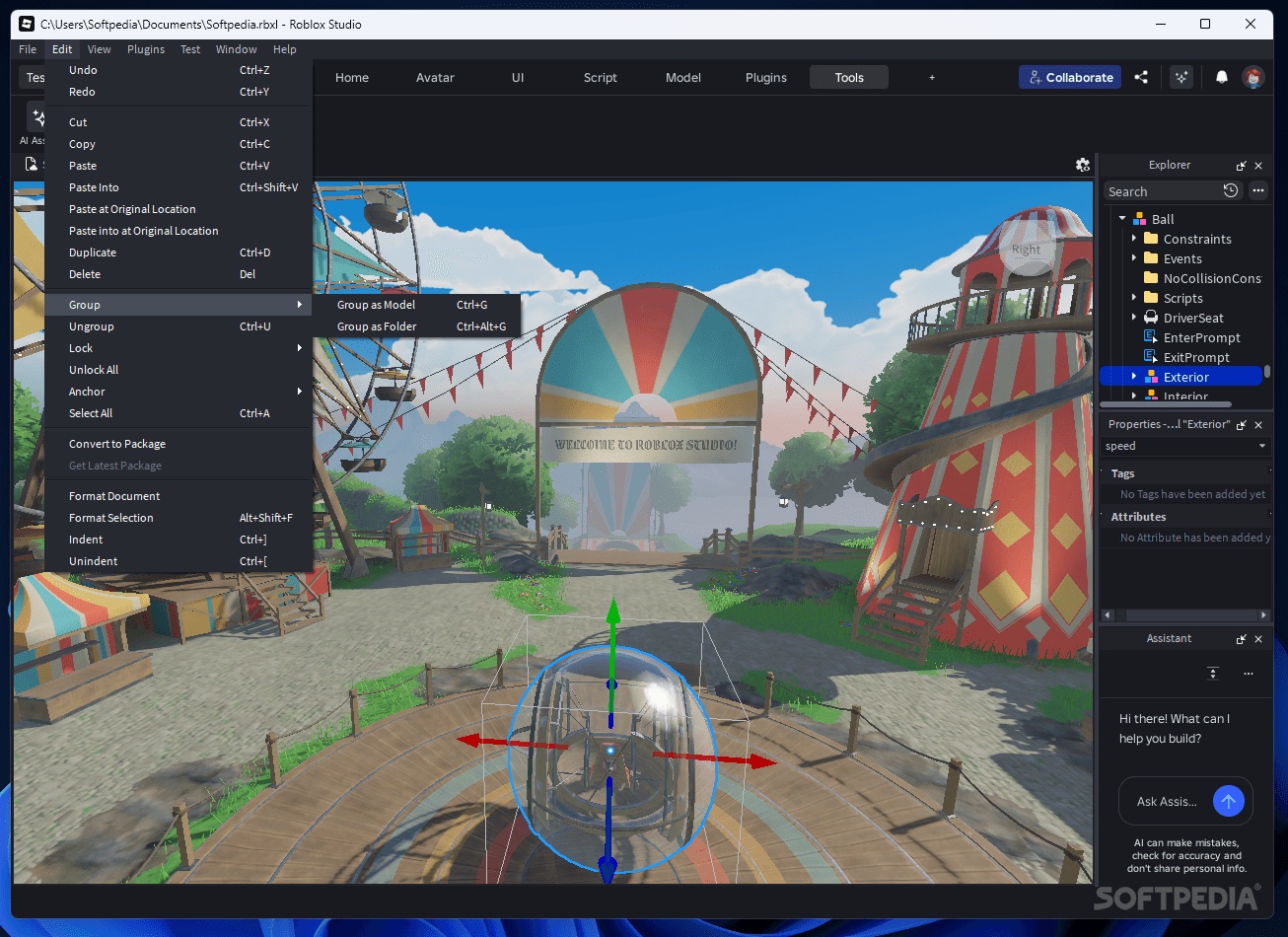
Task: Choose Group as Folder
Action: click(416, 326)
